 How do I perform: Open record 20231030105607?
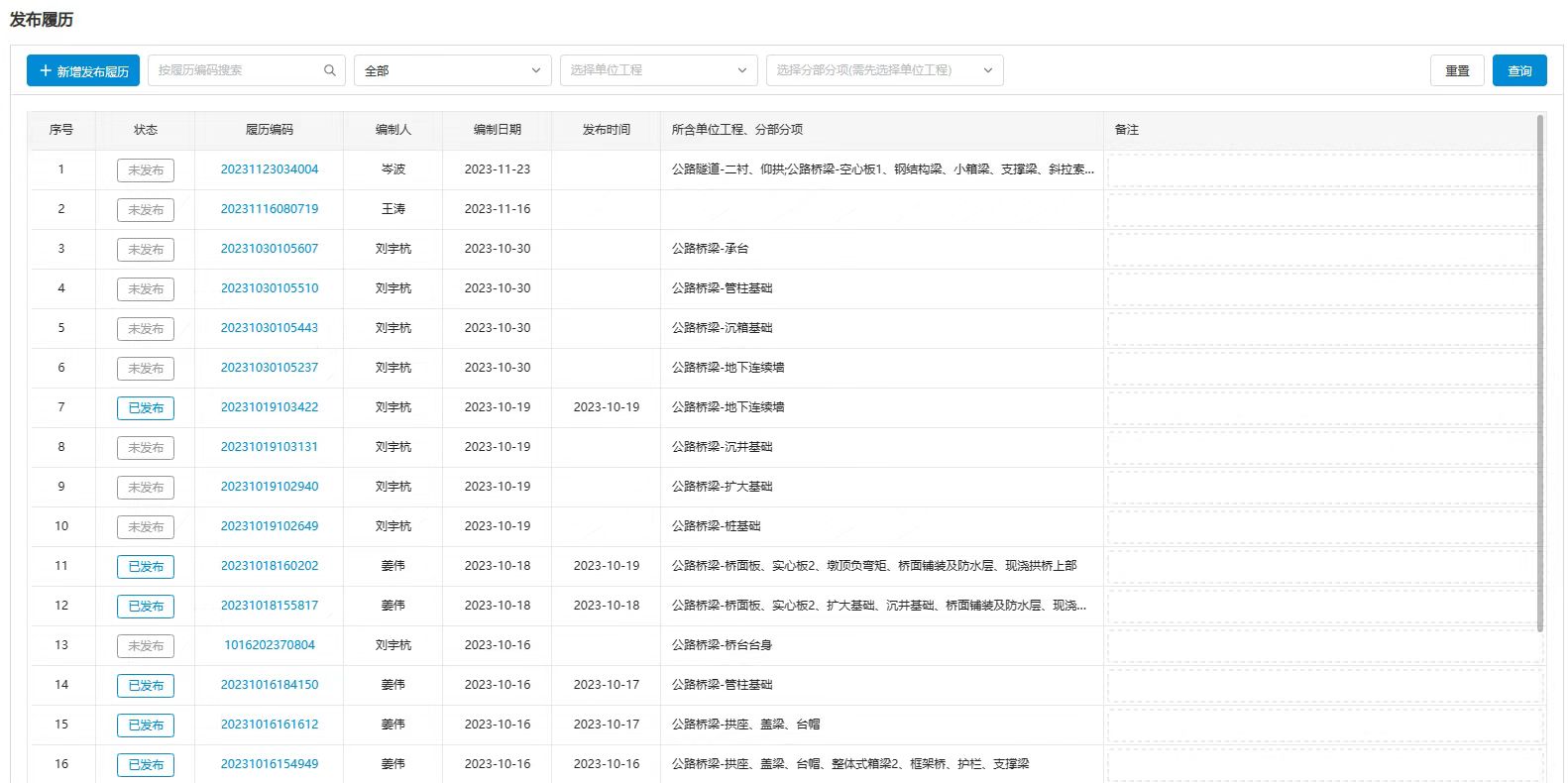tap(270, 249)
